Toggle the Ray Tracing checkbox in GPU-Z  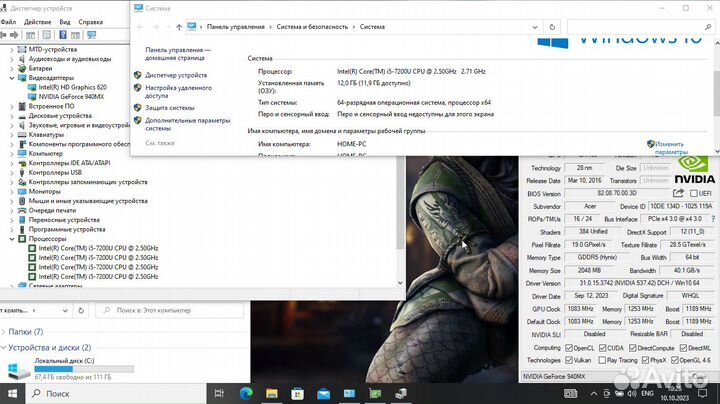pyautogui.click(x=602, y=360)
